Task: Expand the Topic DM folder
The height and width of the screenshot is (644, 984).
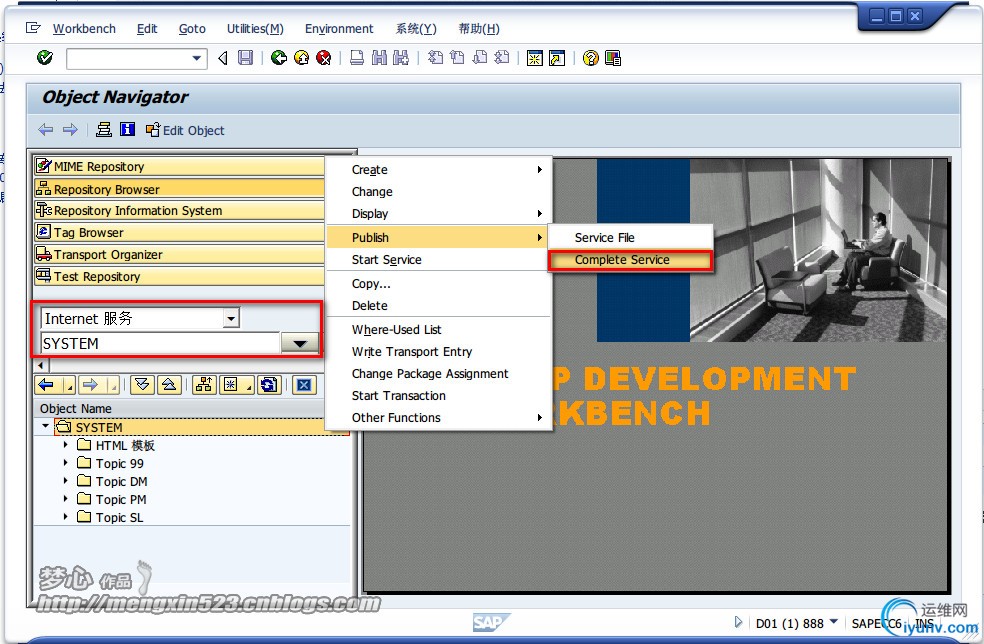Action: [65, 481]
